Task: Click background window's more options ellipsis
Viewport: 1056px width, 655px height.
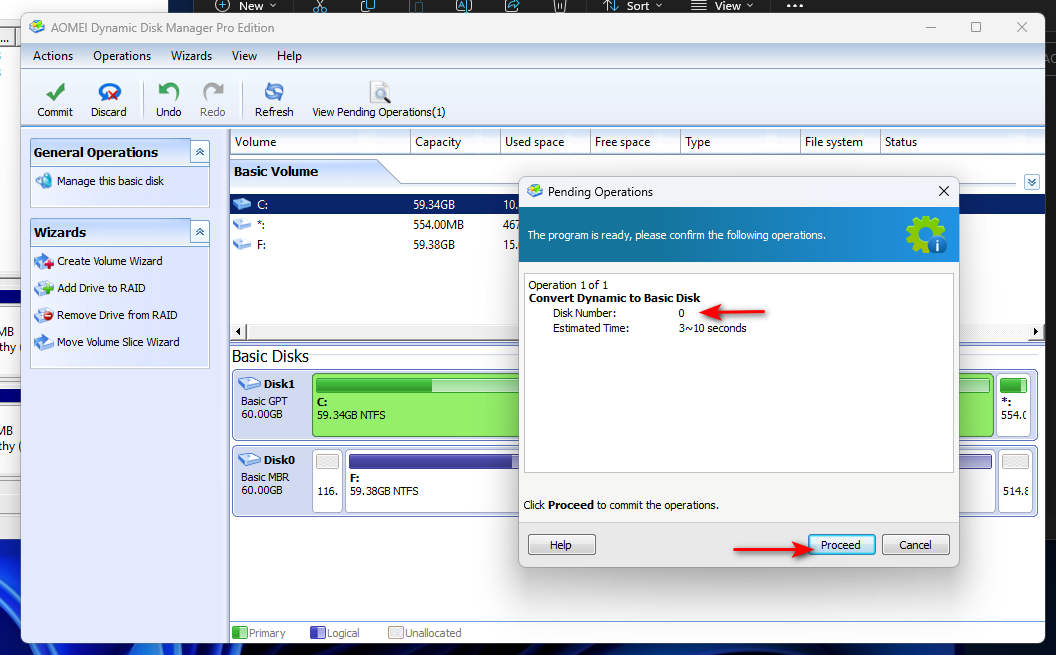Action: click(x=795, y=6)
